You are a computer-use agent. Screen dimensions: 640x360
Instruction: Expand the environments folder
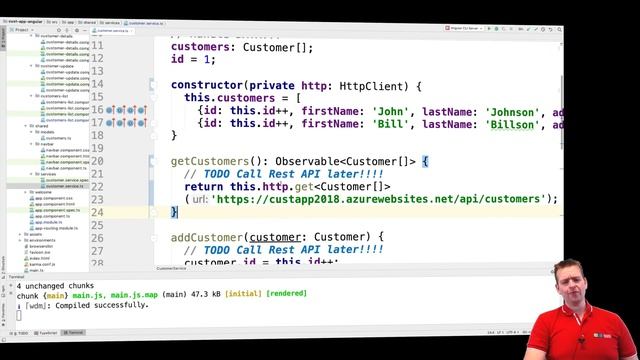pos(20,240)
